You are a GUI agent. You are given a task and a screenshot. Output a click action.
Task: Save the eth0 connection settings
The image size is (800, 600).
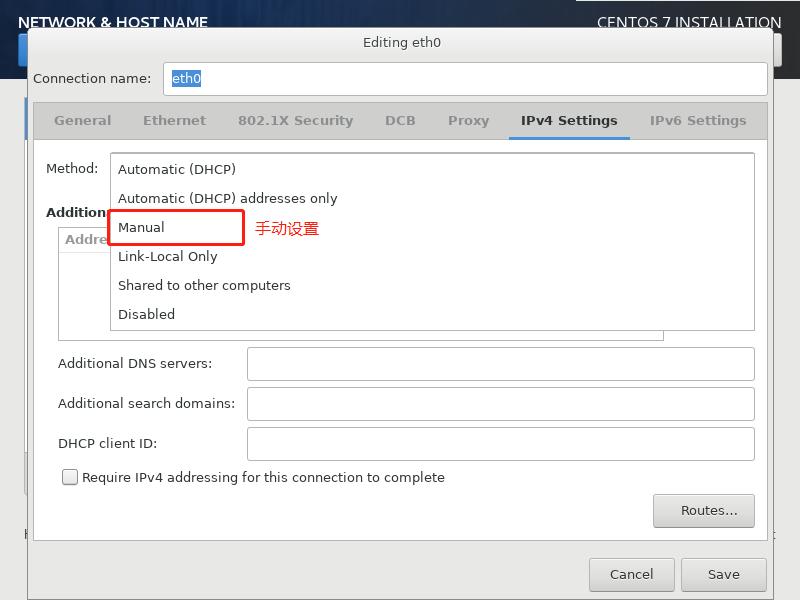coord(723,574)
